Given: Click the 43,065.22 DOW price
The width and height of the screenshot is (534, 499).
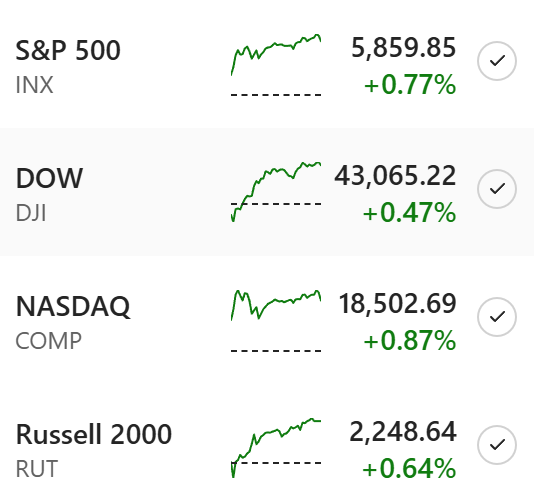Looking at the screenshot, I should click(395, 176).
